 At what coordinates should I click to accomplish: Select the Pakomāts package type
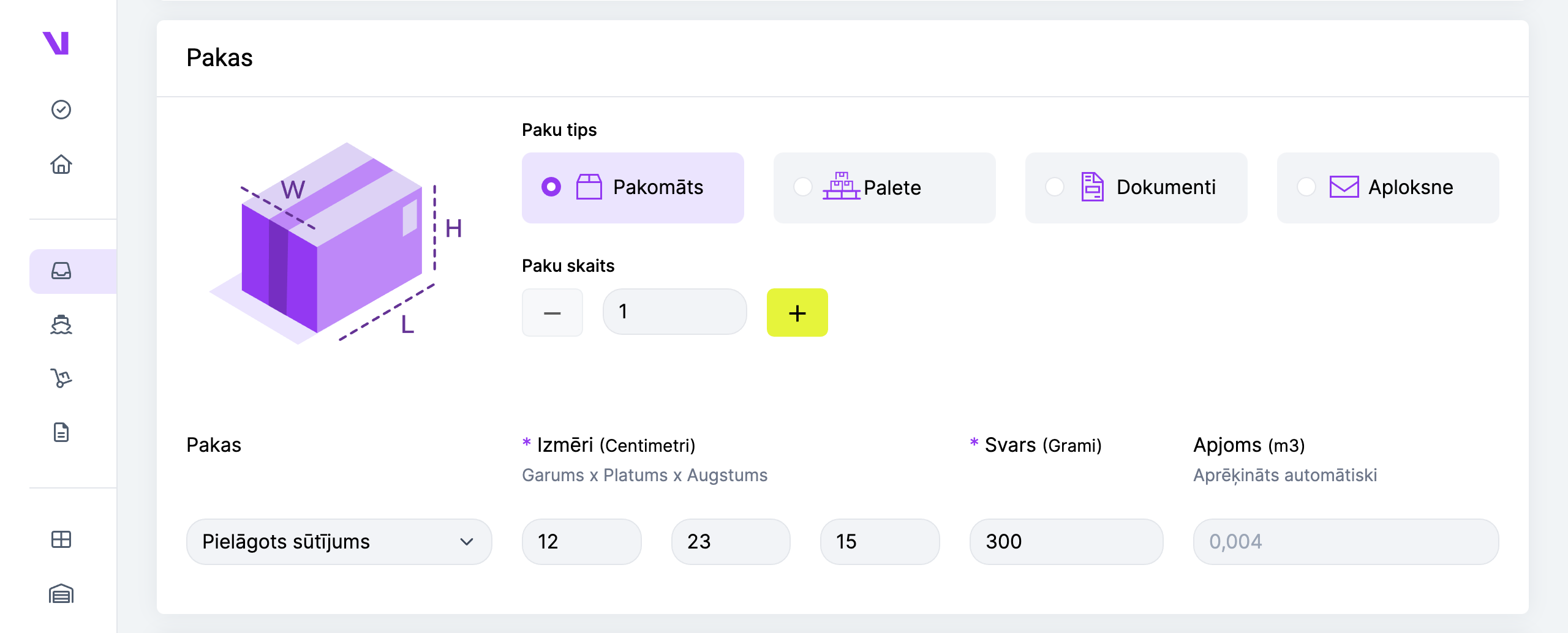coord(633,187)
